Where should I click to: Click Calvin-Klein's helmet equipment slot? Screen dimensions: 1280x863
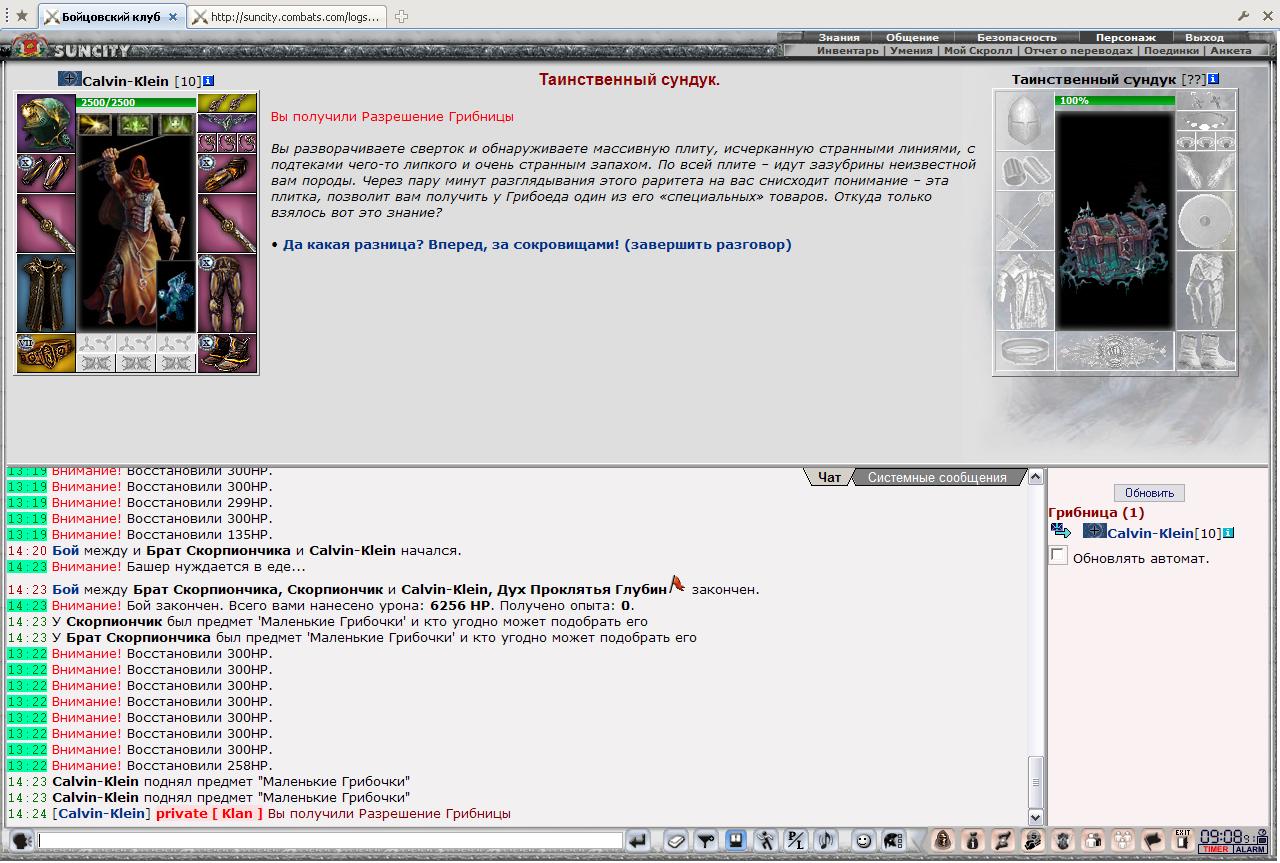(46, 124)
